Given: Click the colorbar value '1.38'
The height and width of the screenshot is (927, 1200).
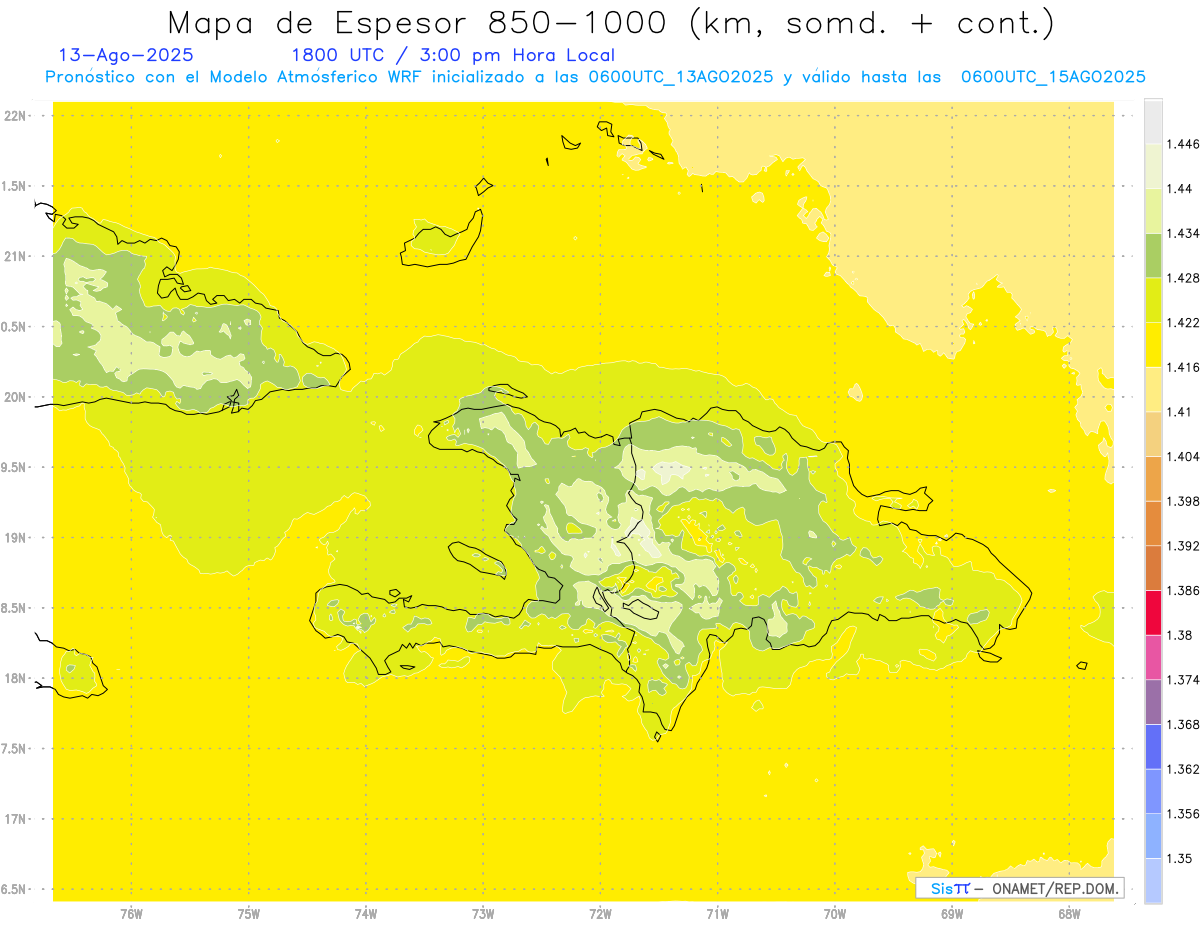Looking at the screenshot, I should (1180, 635).
